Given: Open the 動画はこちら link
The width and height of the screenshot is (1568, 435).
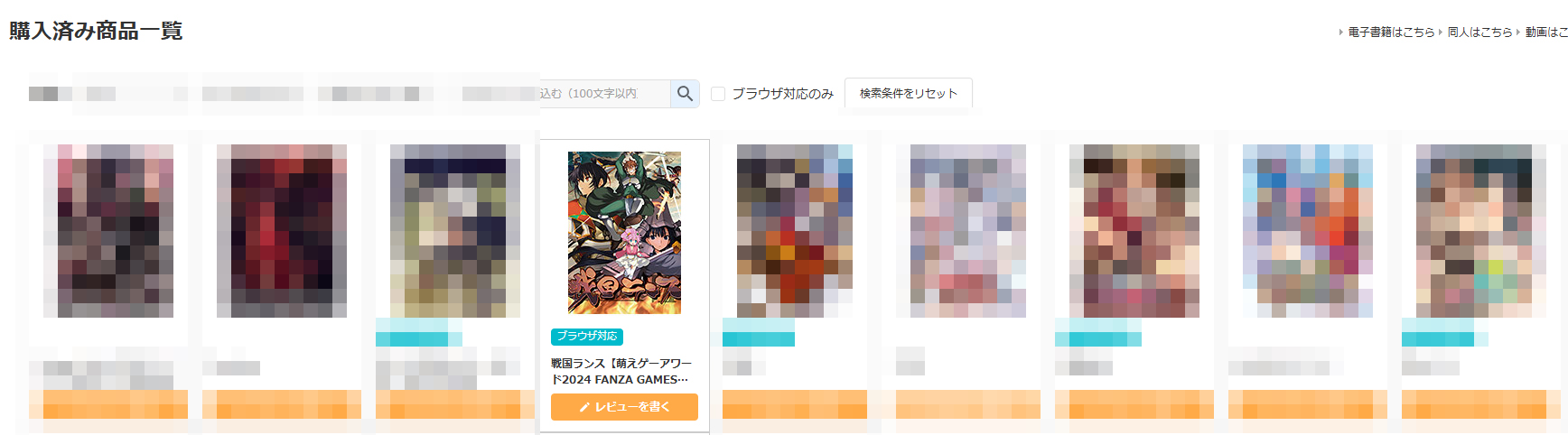Looking at the screenshot, I should (x=1546, y=32).
